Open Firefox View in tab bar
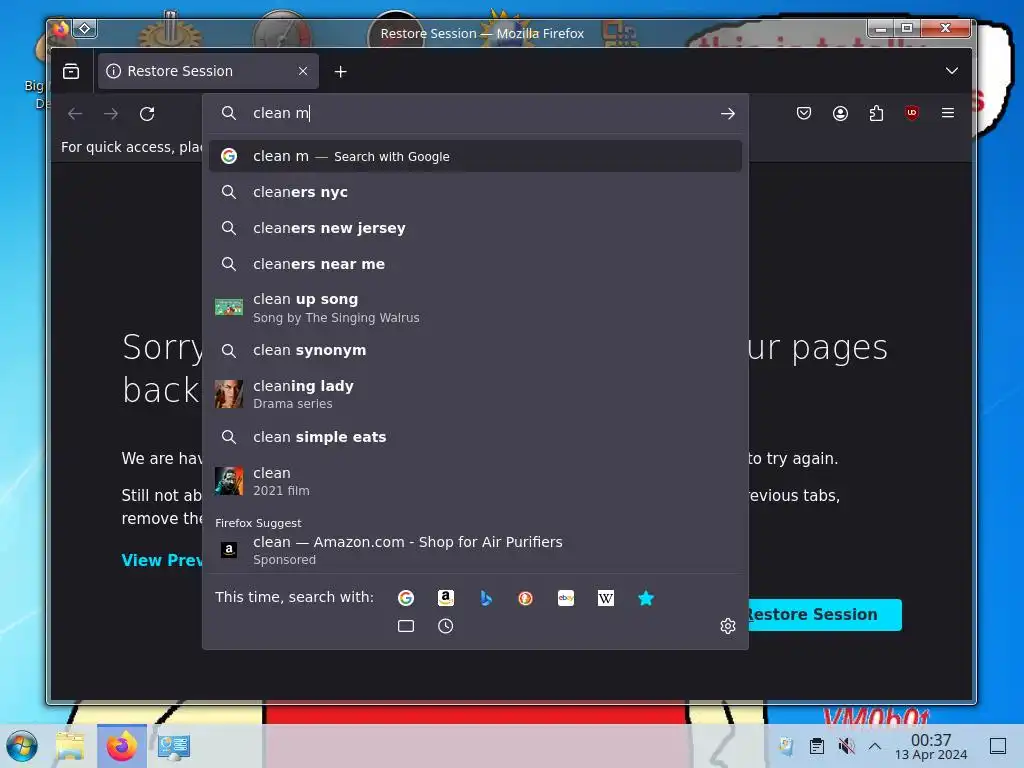 (71, 71)
